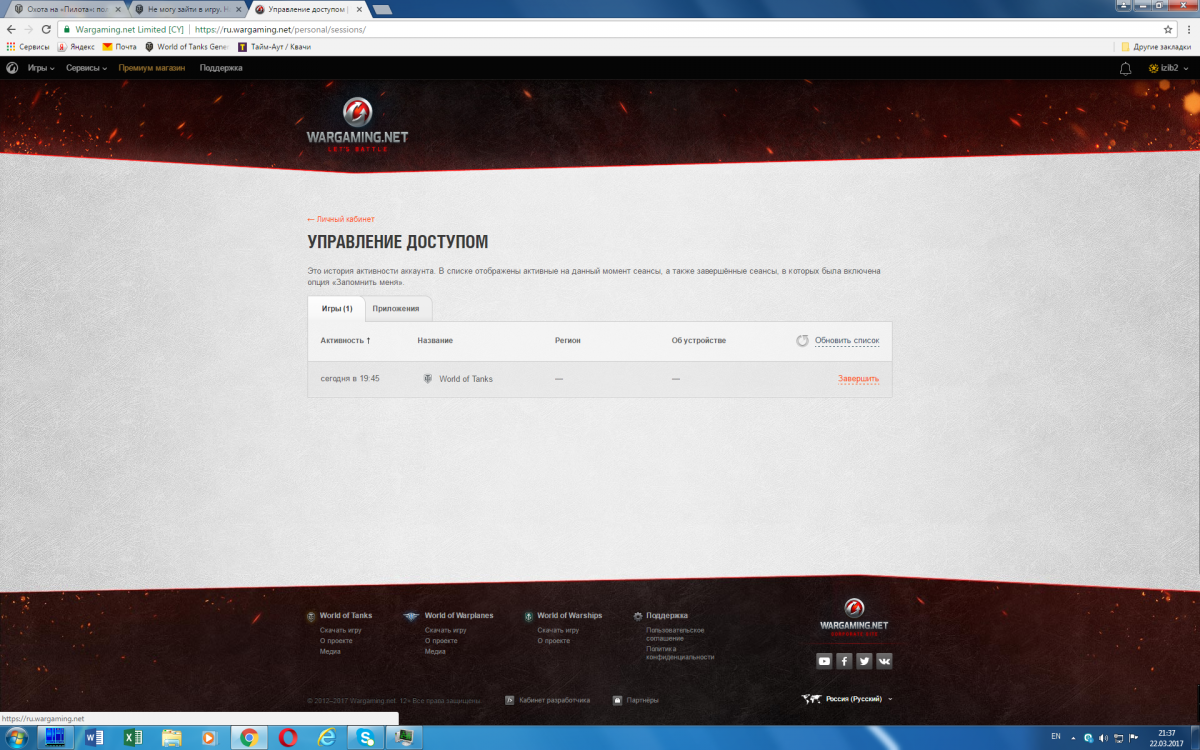Open Opera browser from the taskbar

coord(287,738)
